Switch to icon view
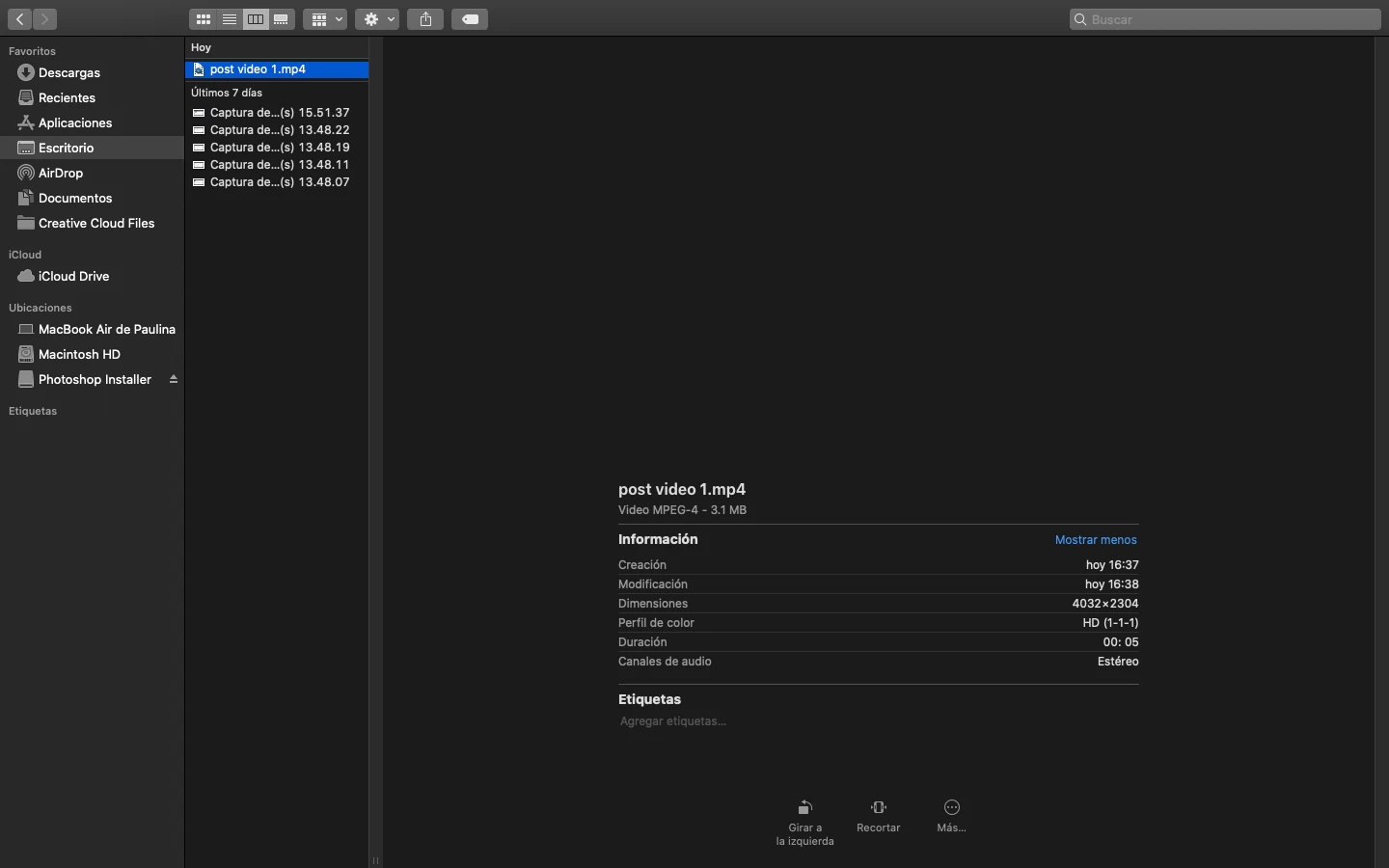The width and height of the screenshot is (1389, 868). pyautogui.click(x=204, y=19)
